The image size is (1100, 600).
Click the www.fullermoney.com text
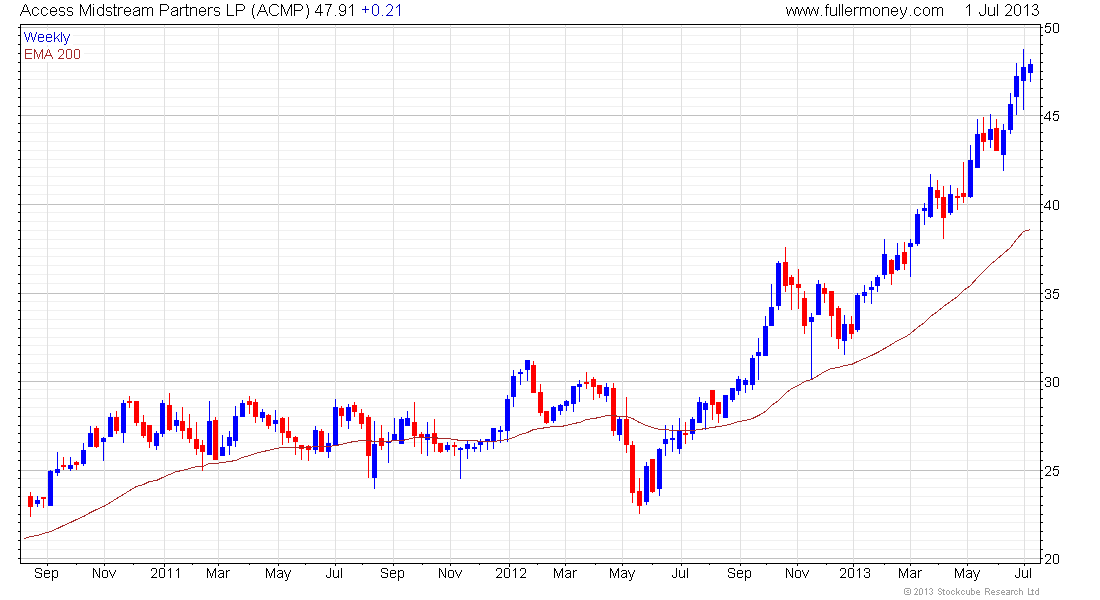pos(864,11)
